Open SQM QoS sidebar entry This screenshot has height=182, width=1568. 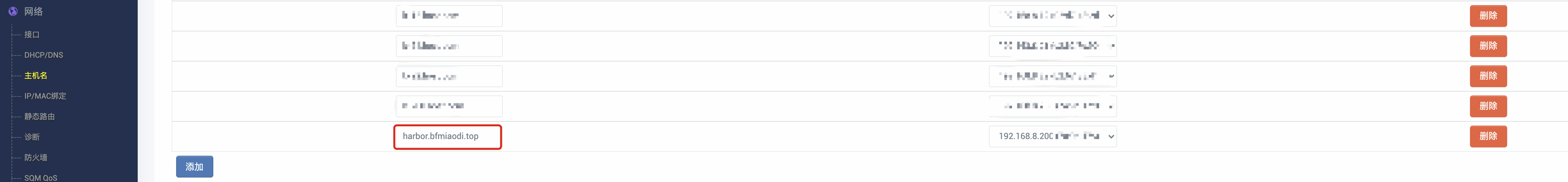point(41,178)
